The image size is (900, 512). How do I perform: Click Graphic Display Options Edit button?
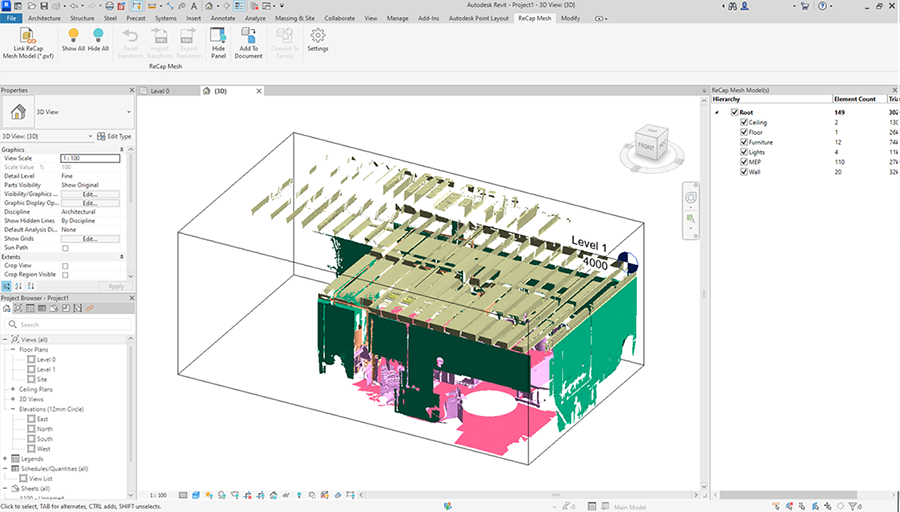click(90, 203)
